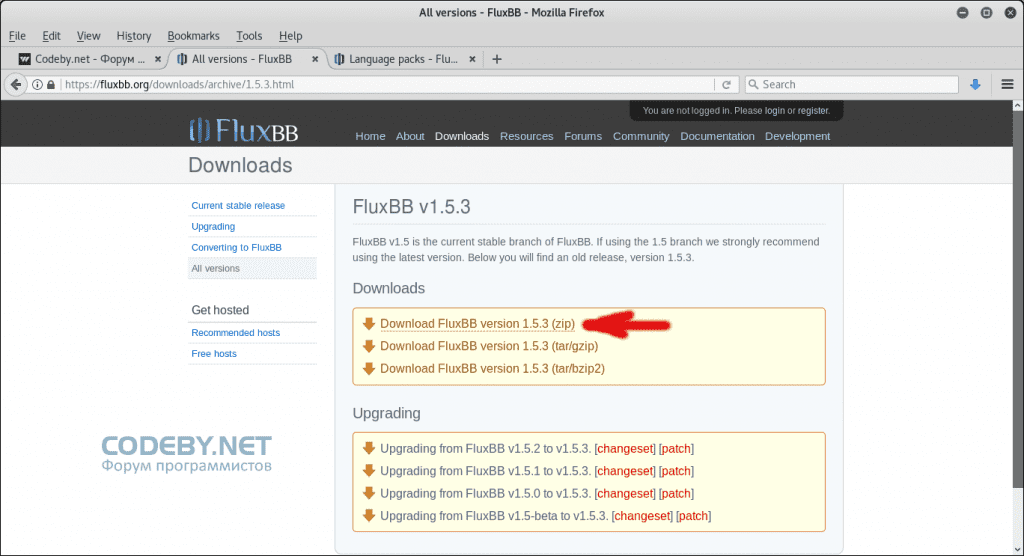Click the register link
1024x556 pixels.
tap(812, 110)
